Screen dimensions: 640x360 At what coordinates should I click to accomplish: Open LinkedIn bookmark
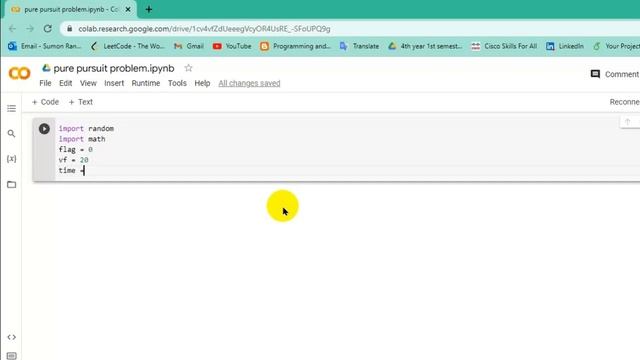[565, 46]
